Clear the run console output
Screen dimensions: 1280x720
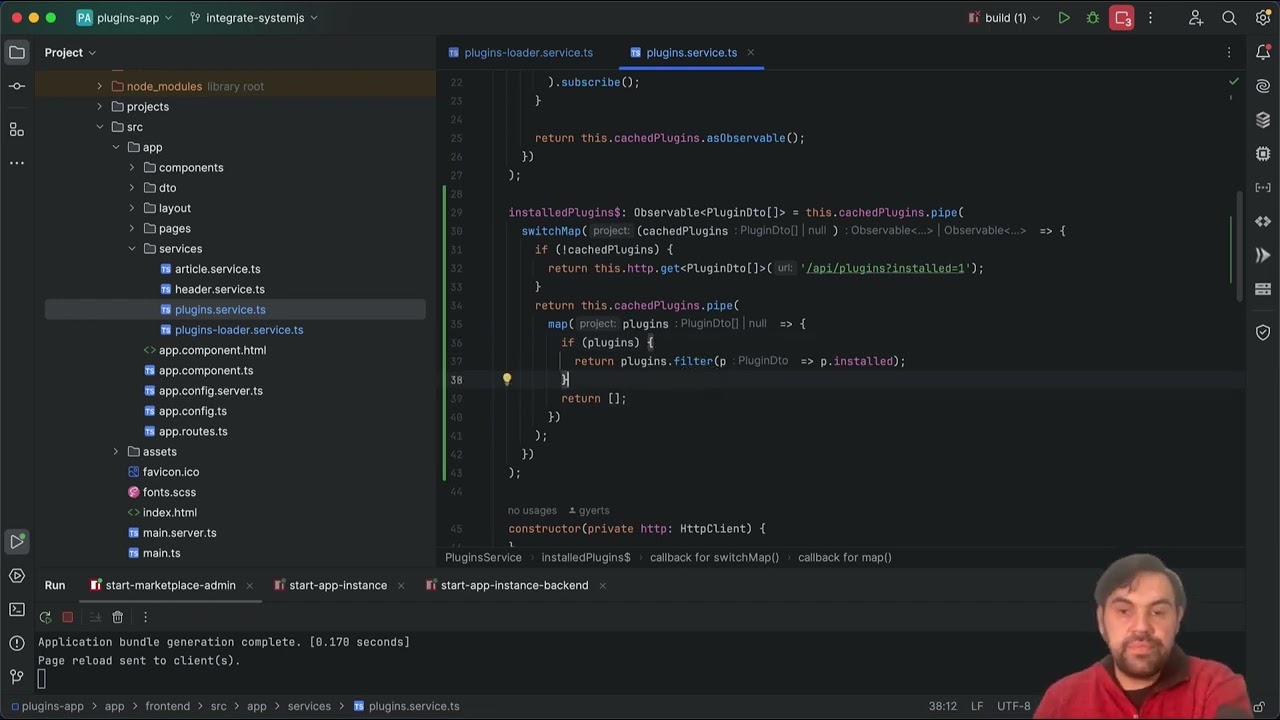[x=117, y=617]
